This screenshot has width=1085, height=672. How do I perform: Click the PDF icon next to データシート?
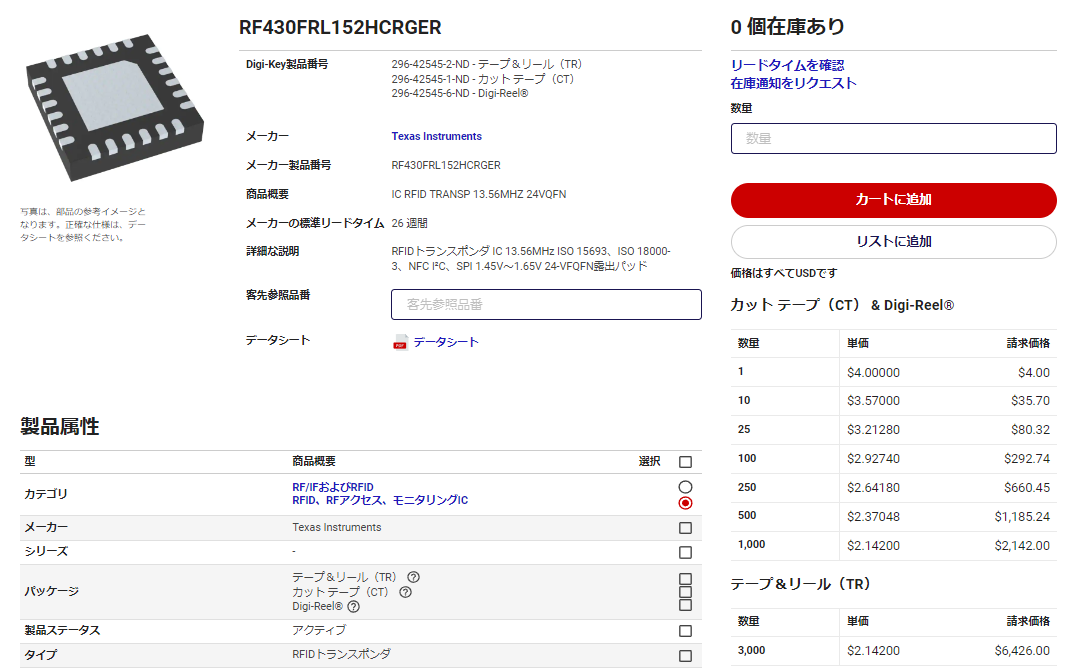(400, 343)
